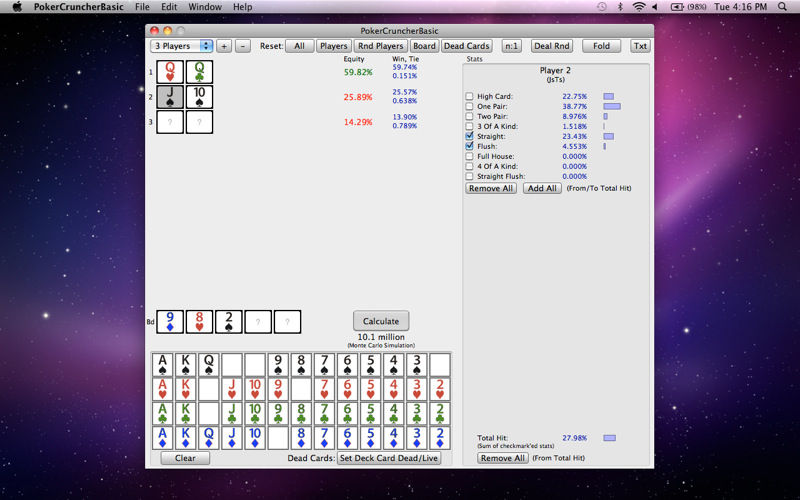This screenshot has height=500, width=800.
Task: Reset All using the All button
Action: coord(299,46)
